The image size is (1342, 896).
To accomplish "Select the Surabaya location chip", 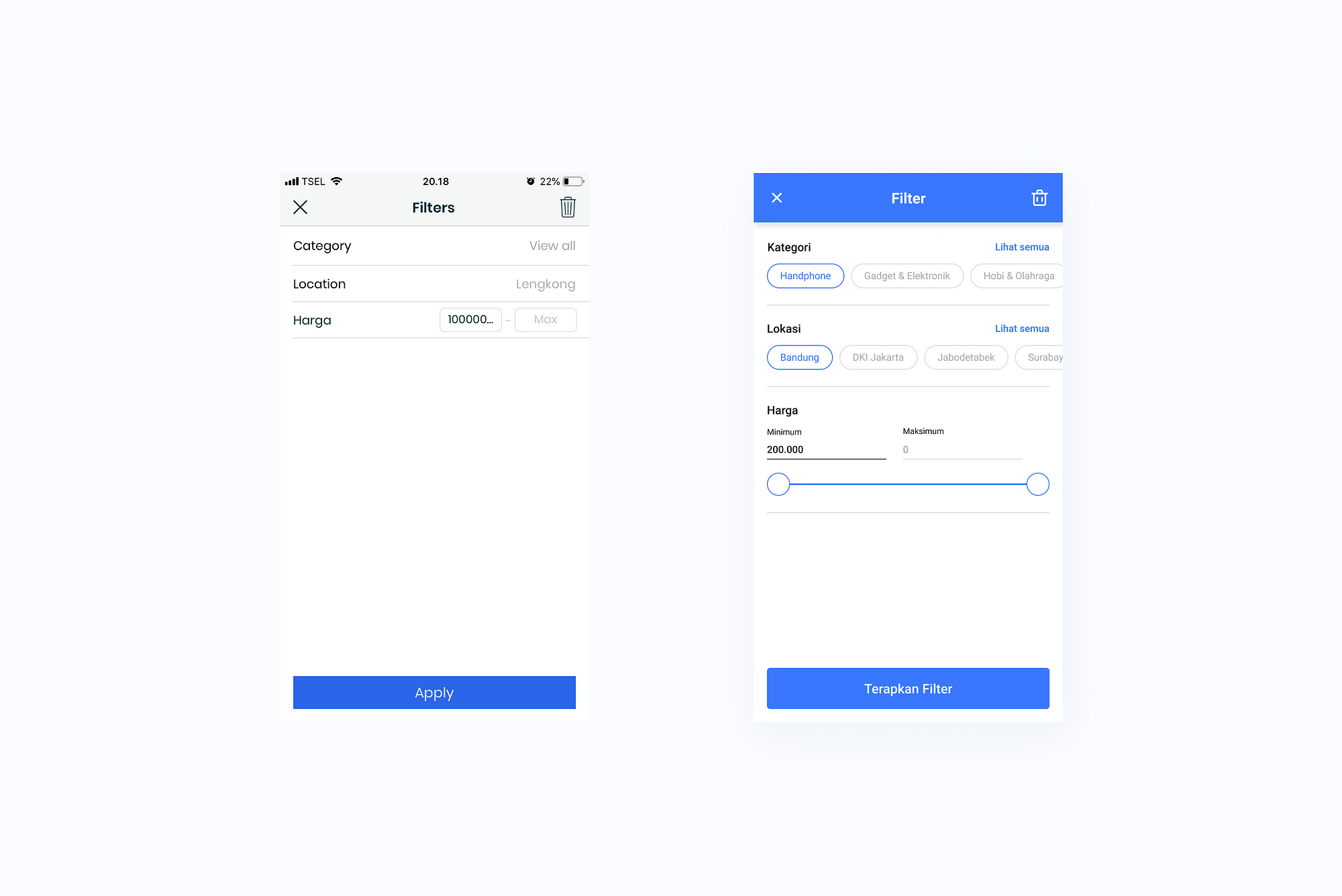I will (1043, 357).
